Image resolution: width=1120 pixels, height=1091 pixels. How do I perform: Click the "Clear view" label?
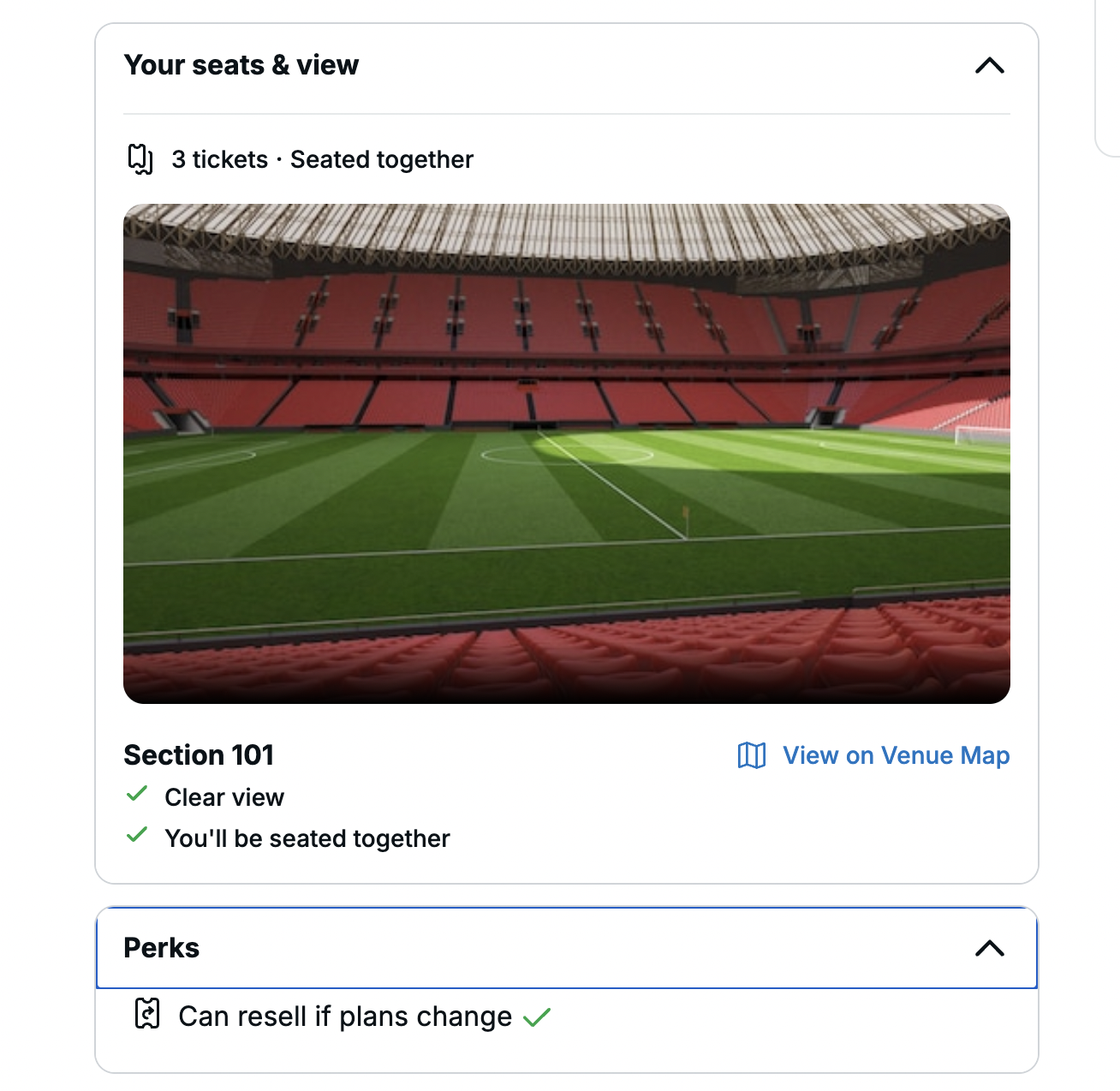pyautogui.click(x=224, y=797)
